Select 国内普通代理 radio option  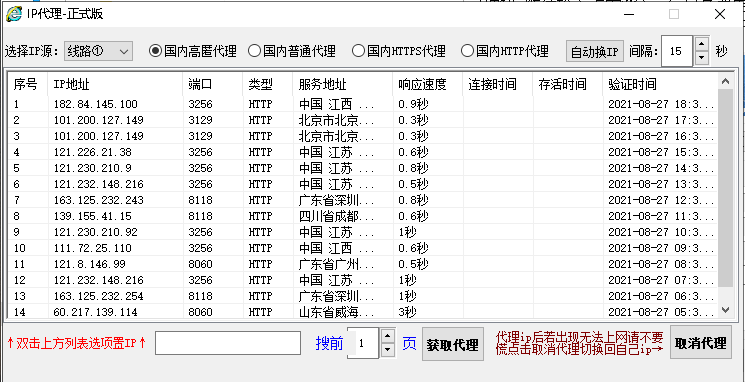coord(292,51)
